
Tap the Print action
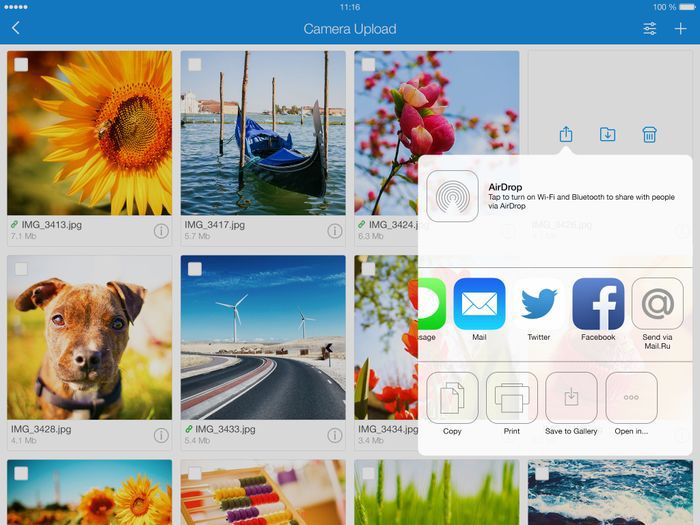[512, 398]
